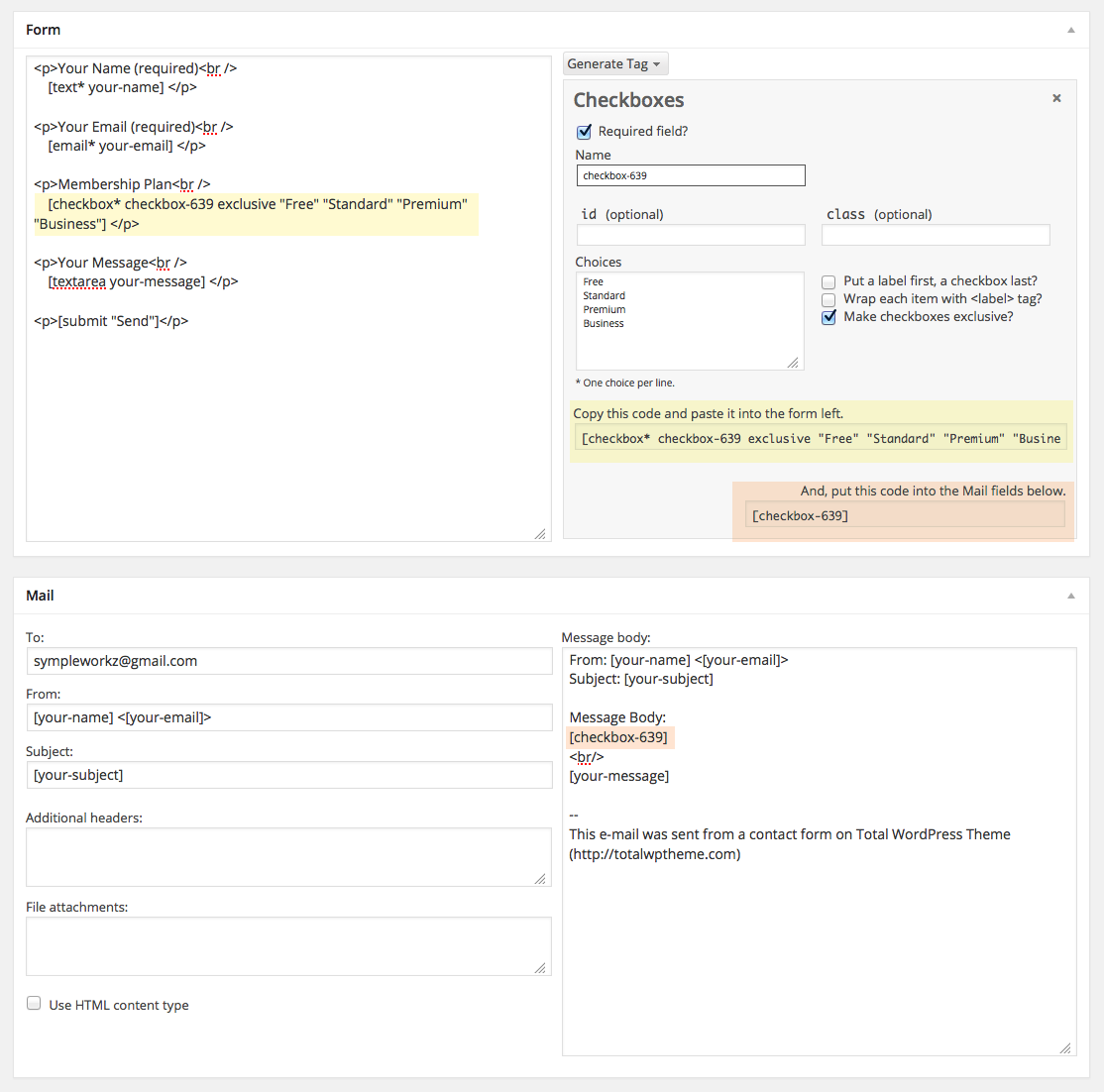1104x1092 pixels.
Task: Click the '[textarea your-message]' form code line
Action: pos(143,281)
